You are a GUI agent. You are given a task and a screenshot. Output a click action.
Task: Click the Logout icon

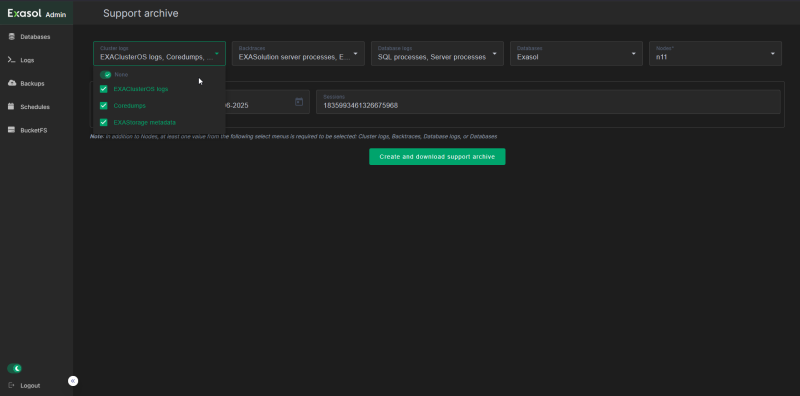(12, 385)
